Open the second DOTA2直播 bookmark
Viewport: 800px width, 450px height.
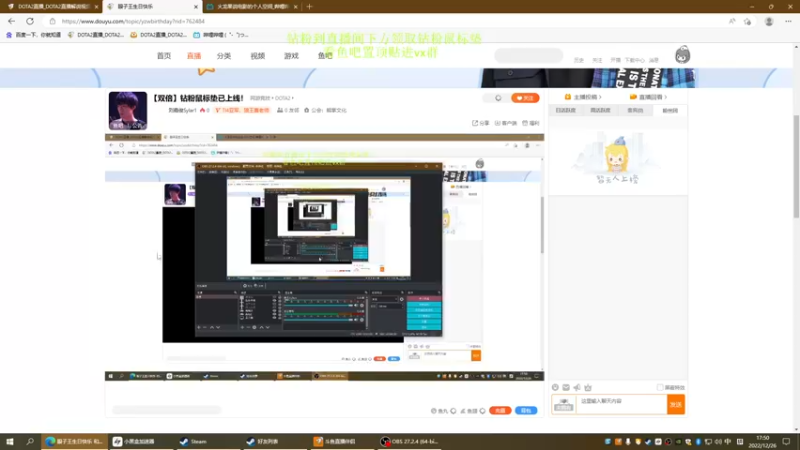click(x=96, y=35)
